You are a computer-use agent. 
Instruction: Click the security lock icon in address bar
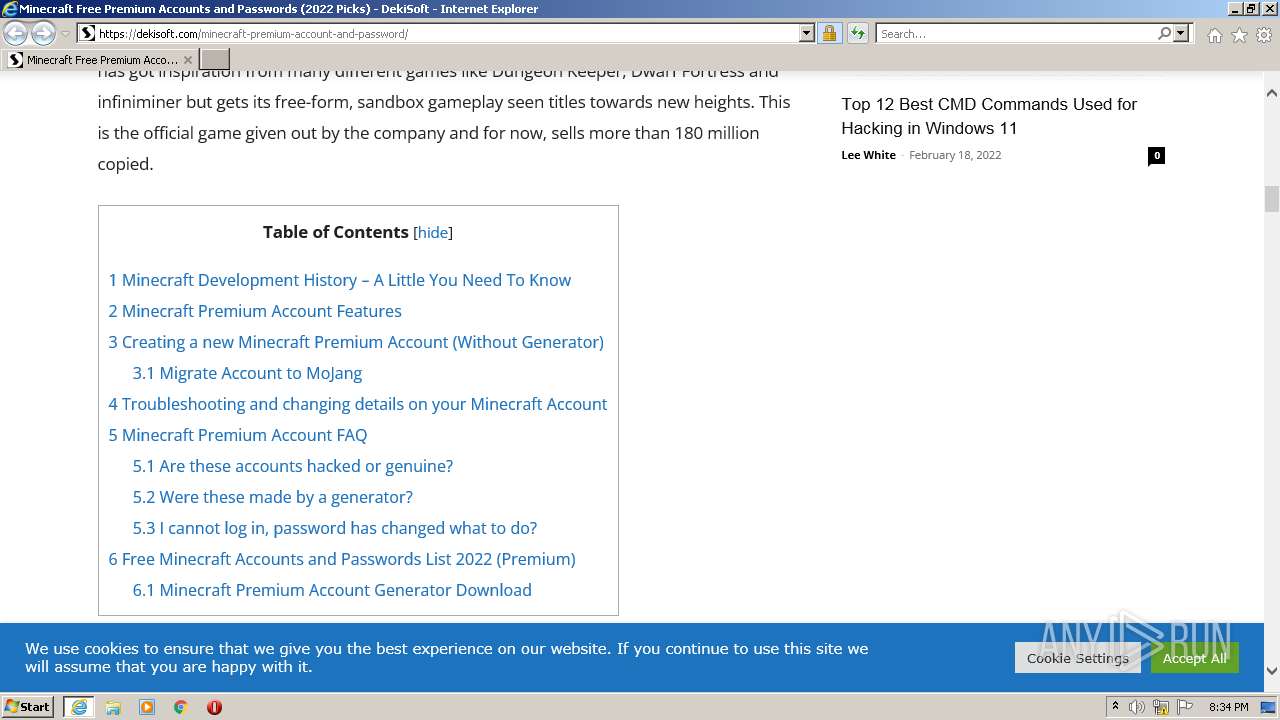point(829,33)
